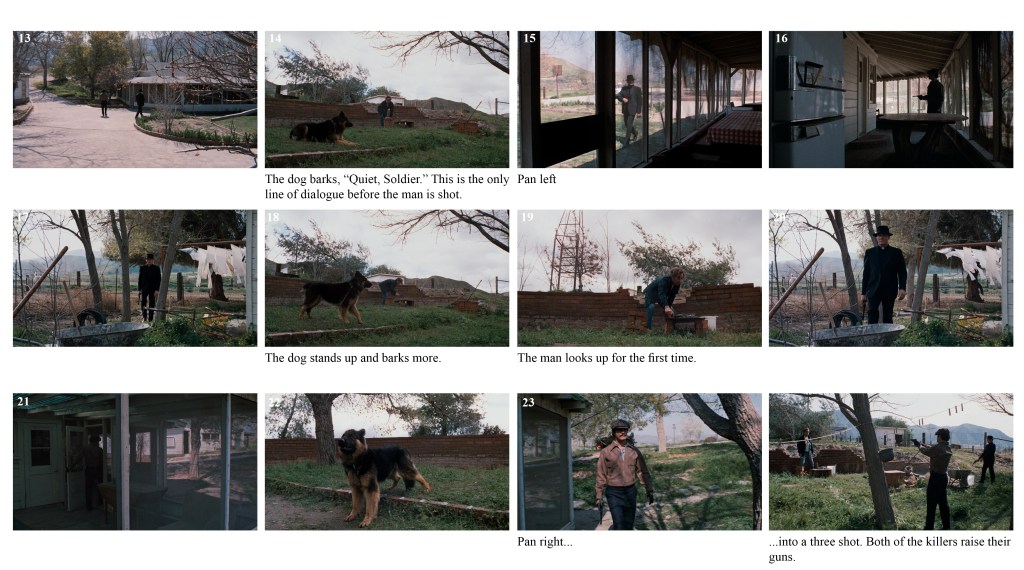The width and height of the screenshot is (1024, 570).
Task: Click the "Pan right..." caption
Action: [x=545, y=541]
